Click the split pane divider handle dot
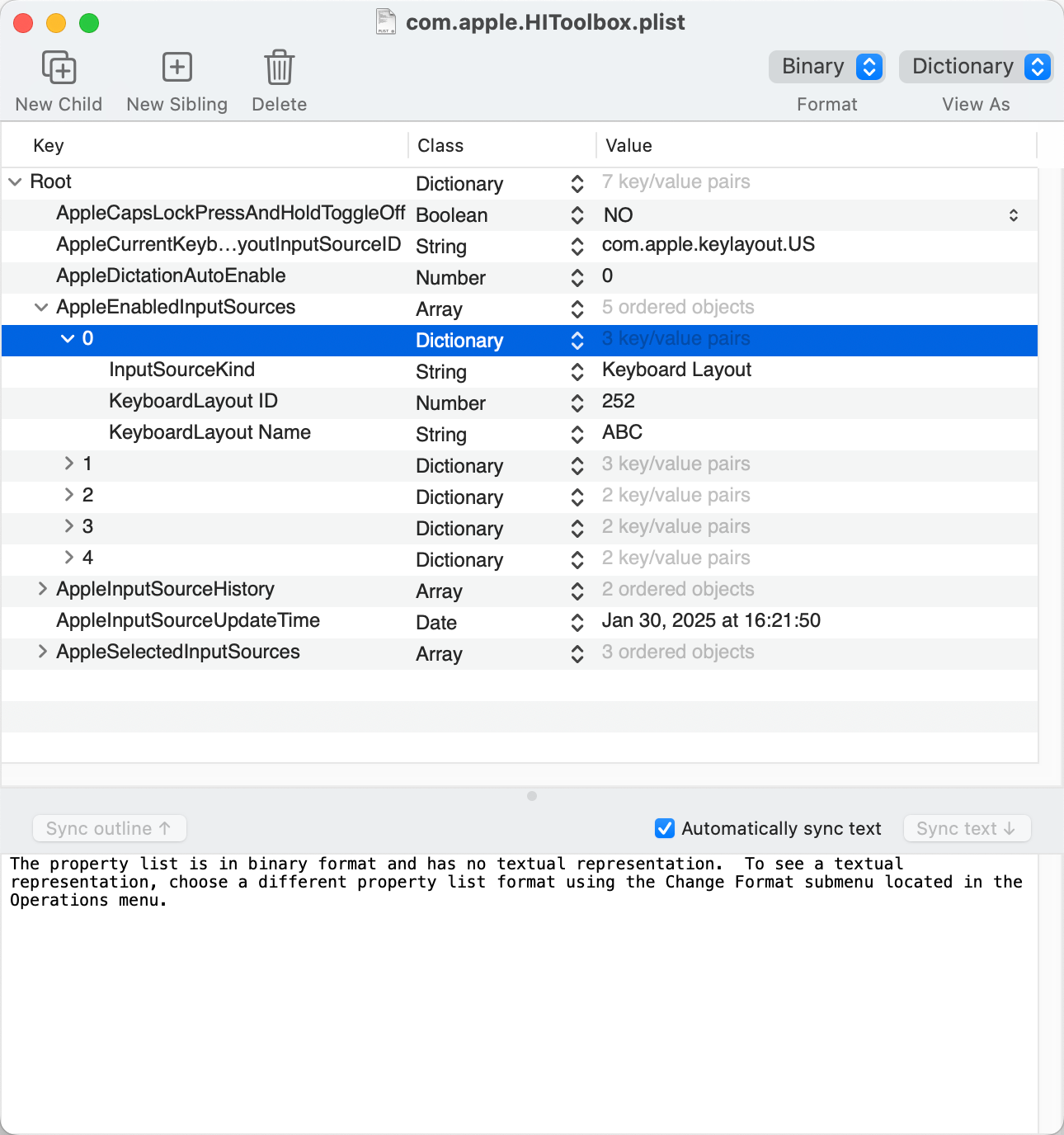Screen dimensions: 1064x1135 click(532, 796)
